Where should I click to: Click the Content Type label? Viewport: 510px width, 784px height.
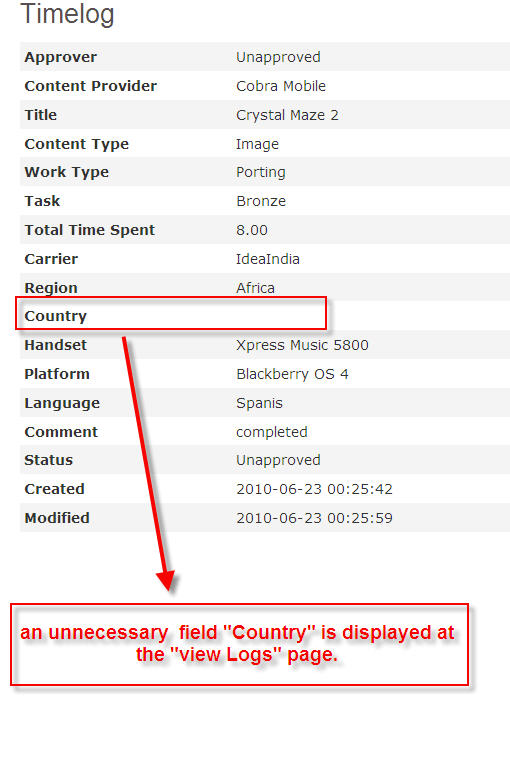[76, 144]
